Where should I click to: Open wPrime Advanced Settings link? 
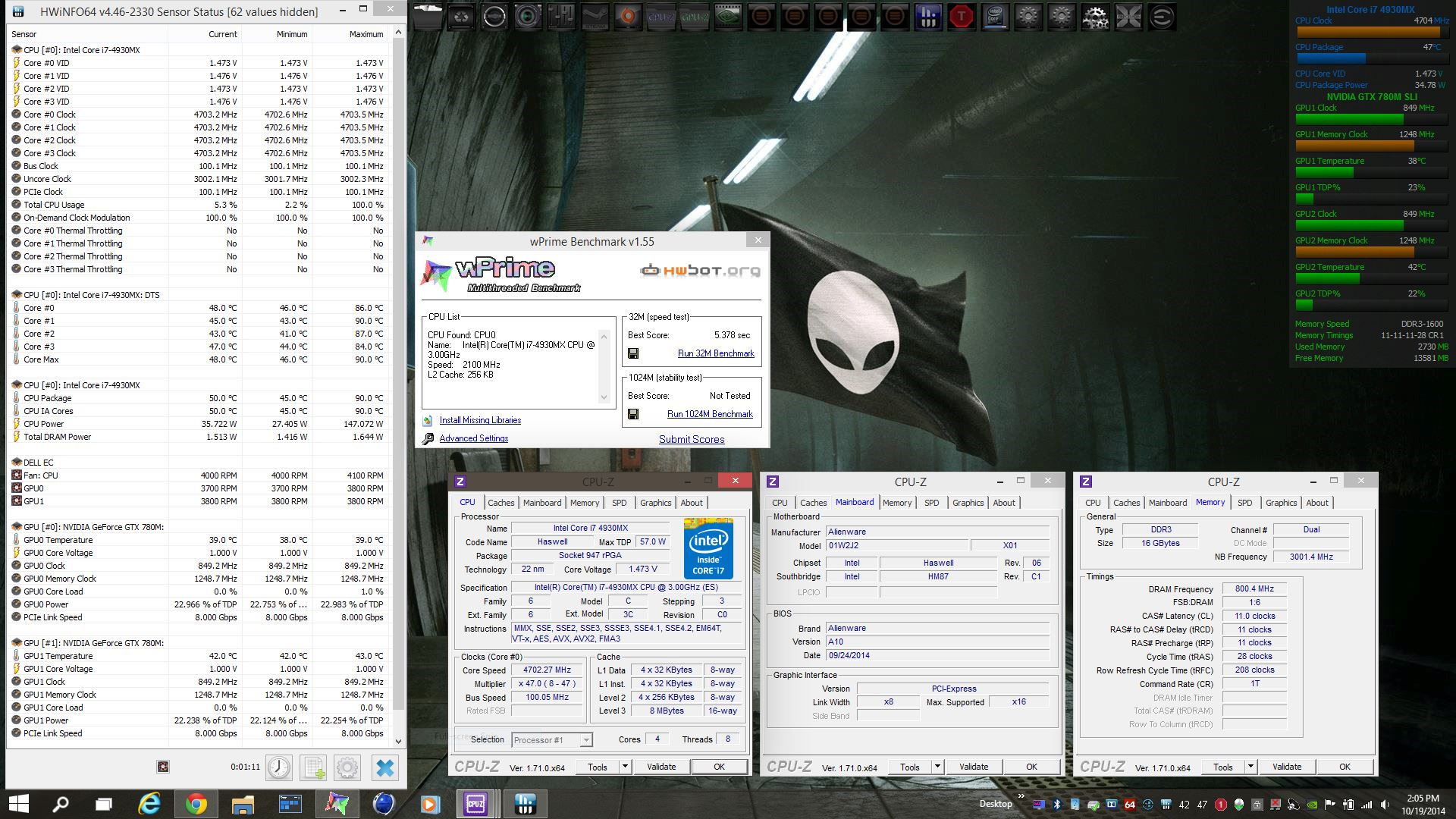pos(474,438)
